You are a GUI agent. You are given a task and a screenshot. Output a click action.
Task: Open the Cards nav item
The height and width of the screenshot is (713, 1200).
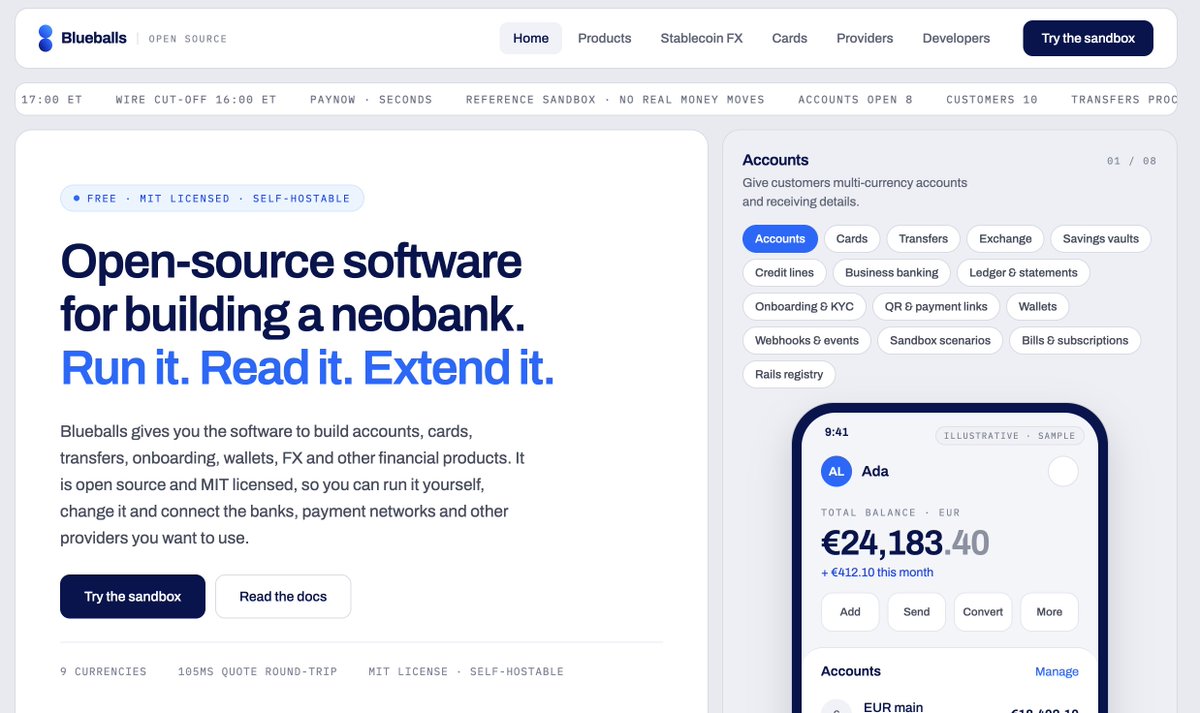(790, 39)
